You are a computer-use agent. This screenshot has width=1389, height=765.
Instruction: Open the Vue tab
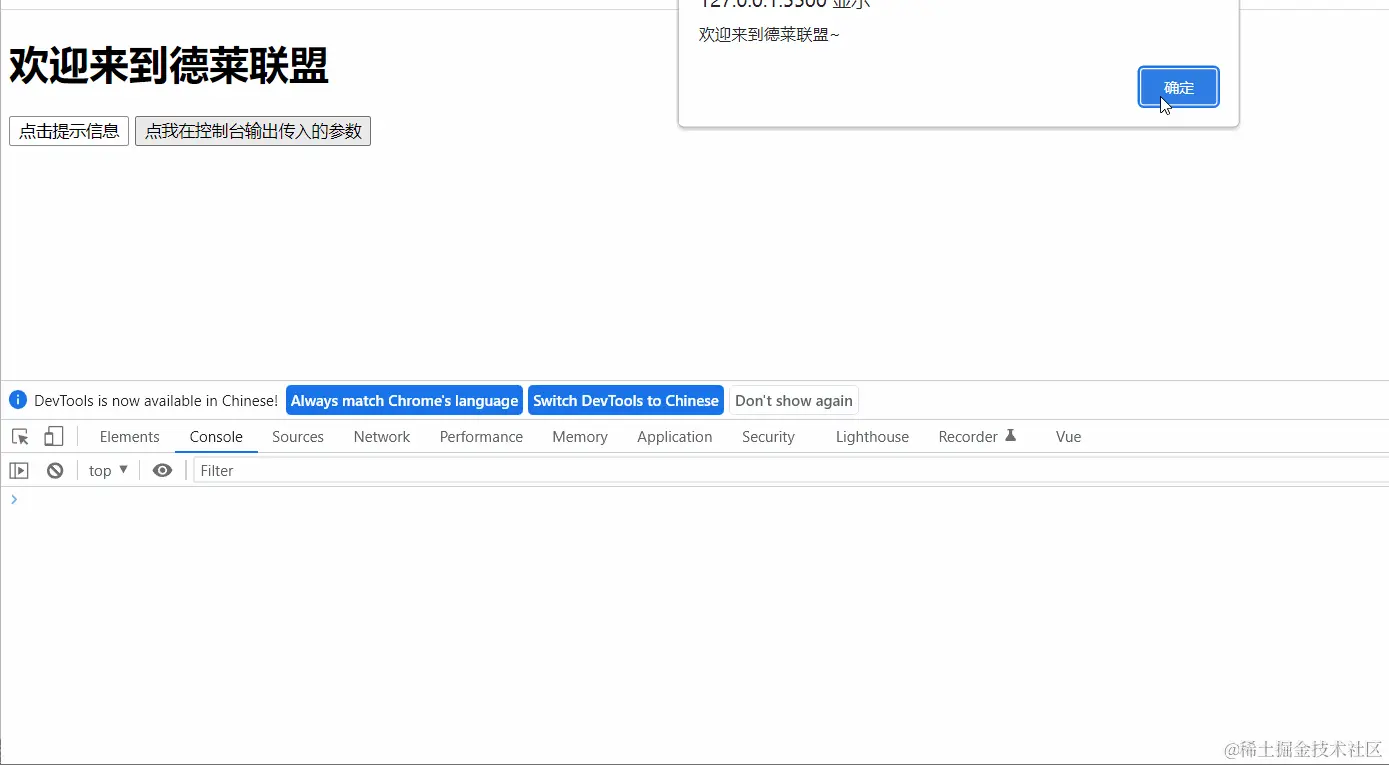pos(1069,437)
